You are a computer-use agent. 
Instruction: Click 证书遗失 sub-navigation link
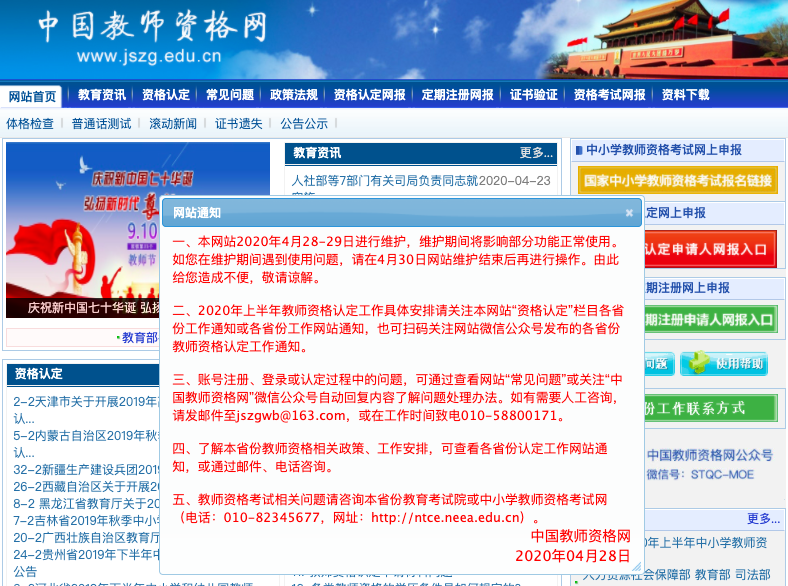pyautogui.click(x=239, y=124)
